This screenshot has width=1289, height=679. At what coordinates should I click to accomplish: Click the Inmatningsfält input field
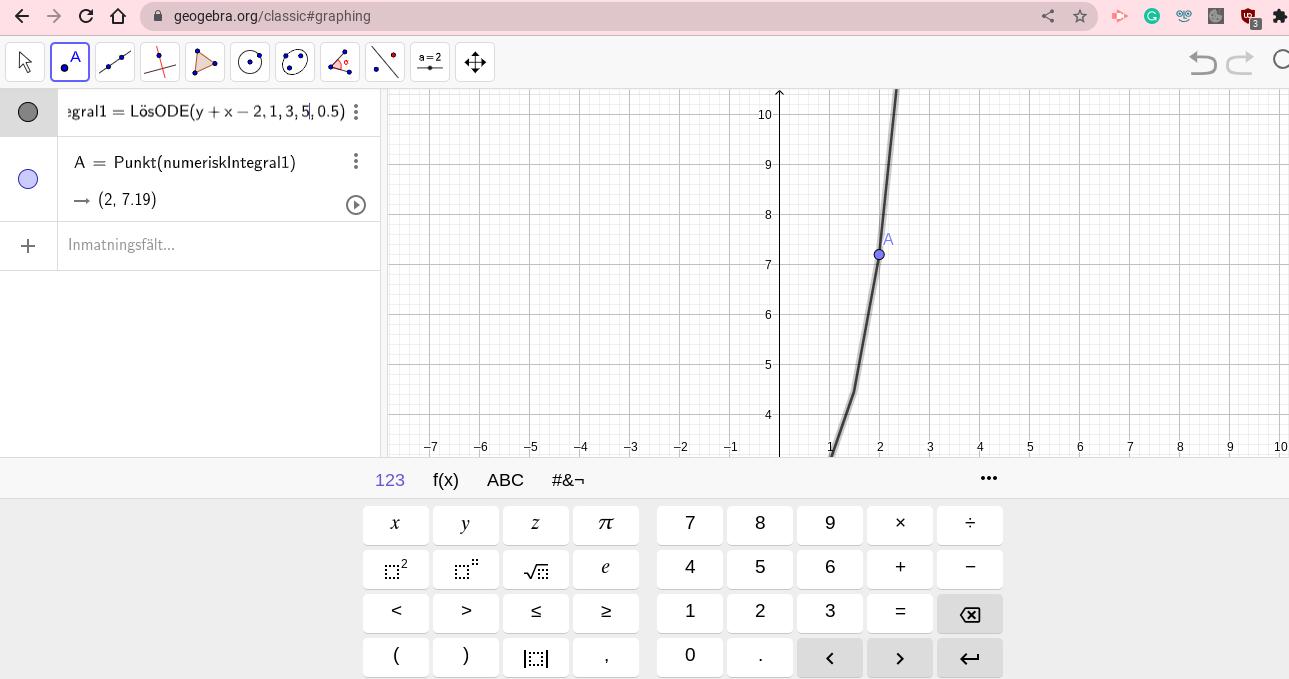click(x=210, y=245)
